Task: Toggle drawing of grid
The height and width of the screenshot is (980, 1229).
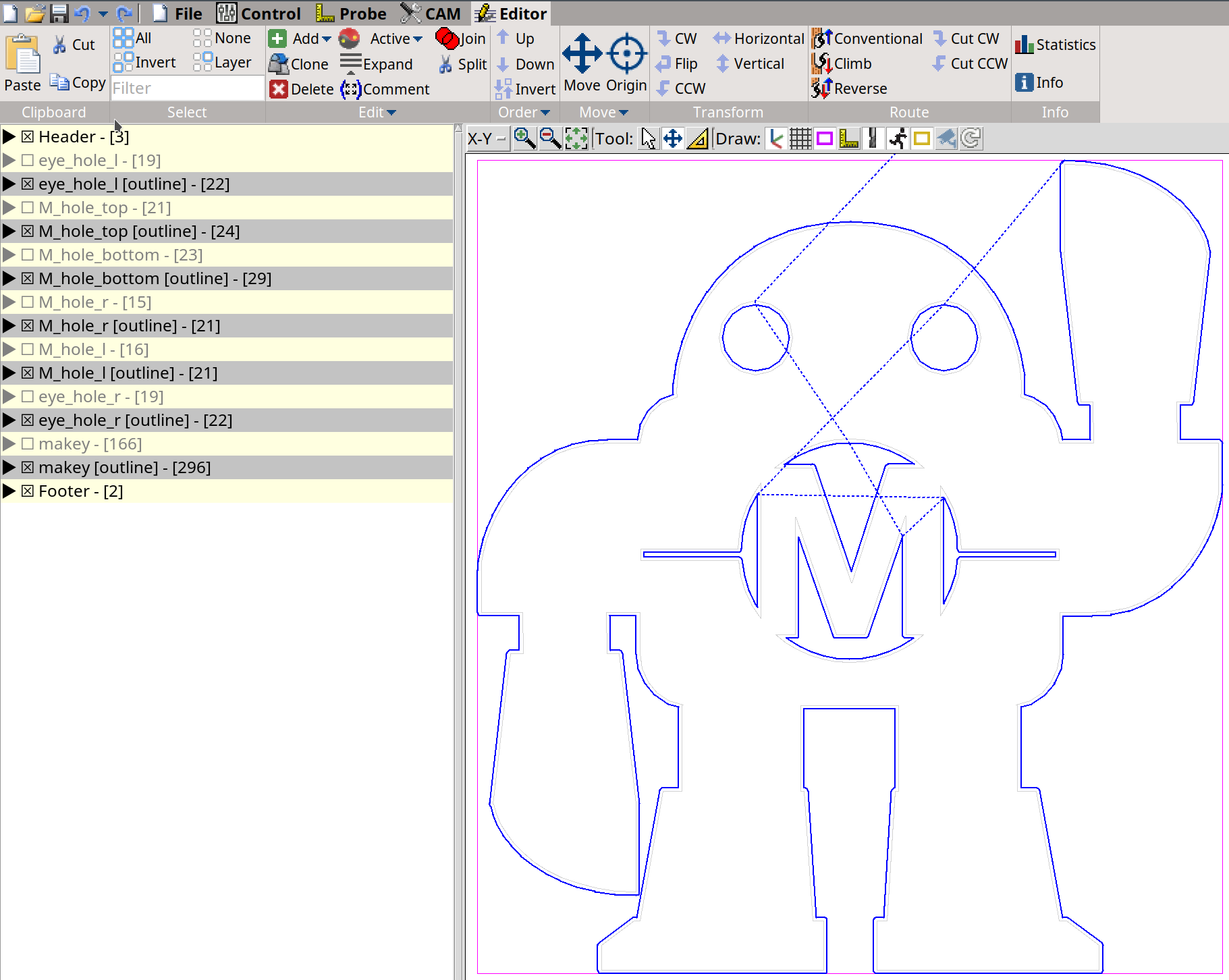Action: (x=800, y=138)
